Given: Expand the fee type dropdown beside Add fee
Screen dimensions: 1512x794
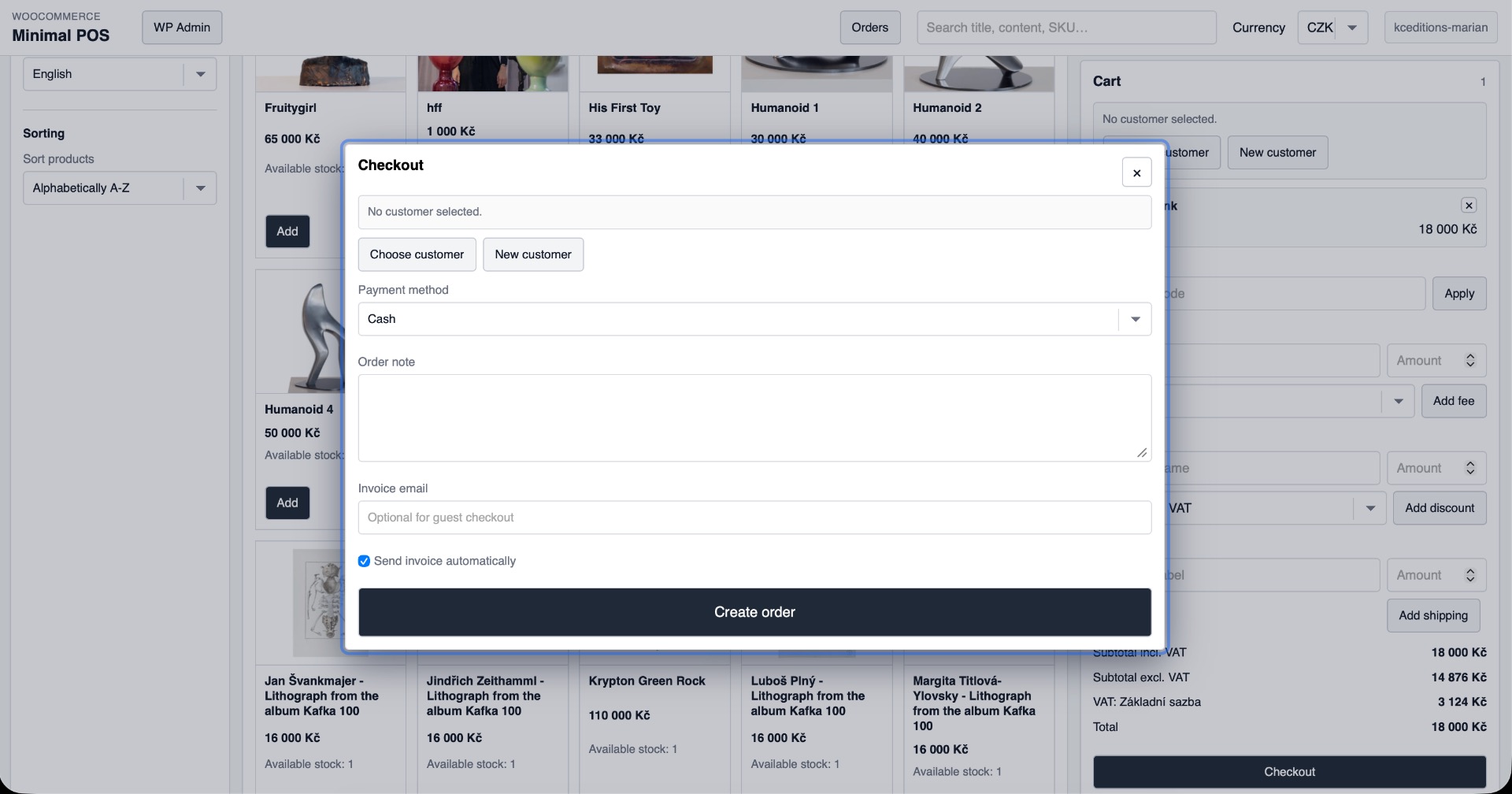Looking at the screenshot, I should point(1399,401).
